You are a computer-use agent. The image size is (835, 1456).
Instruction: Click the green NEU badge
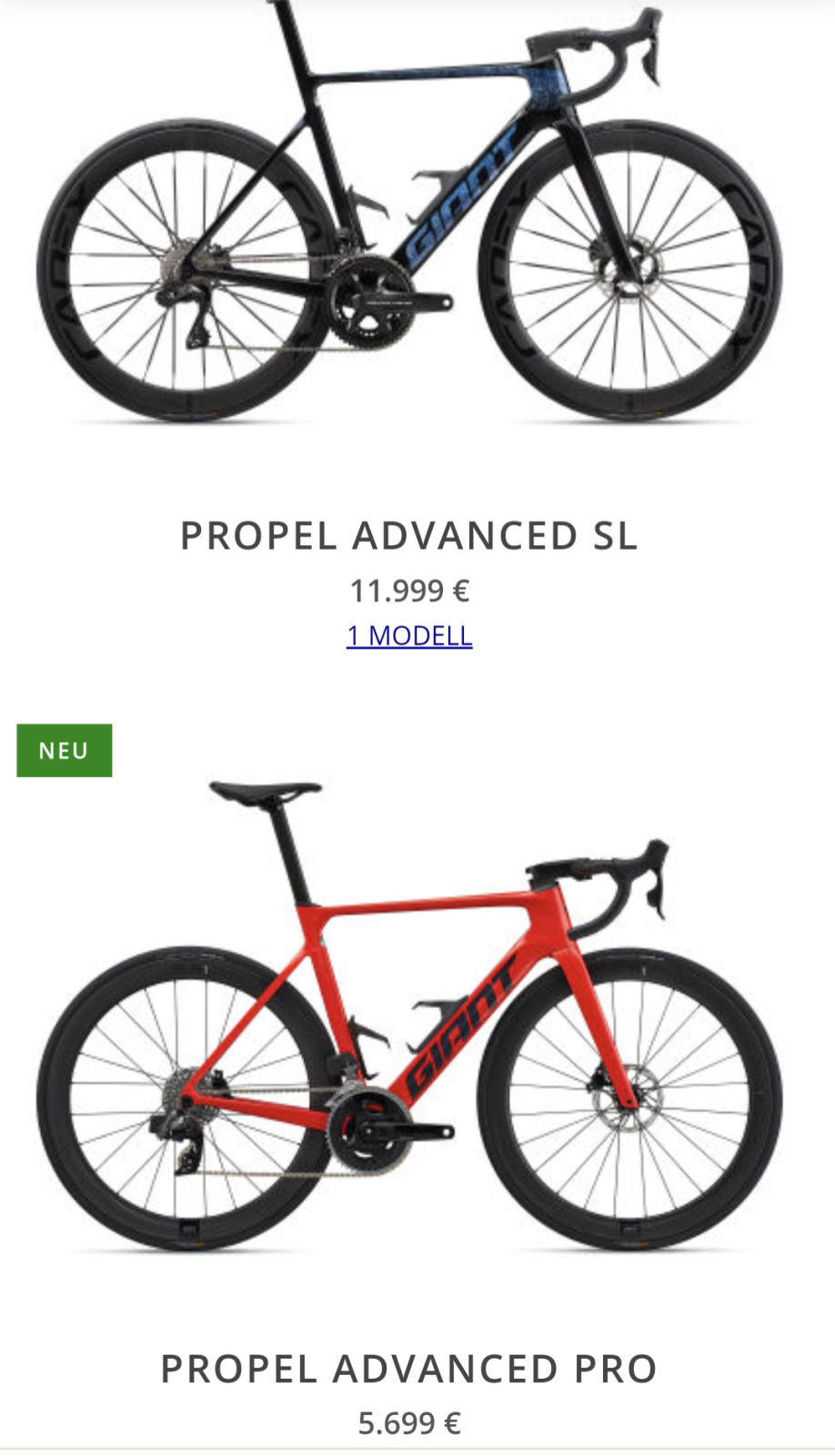pos(64,751)
